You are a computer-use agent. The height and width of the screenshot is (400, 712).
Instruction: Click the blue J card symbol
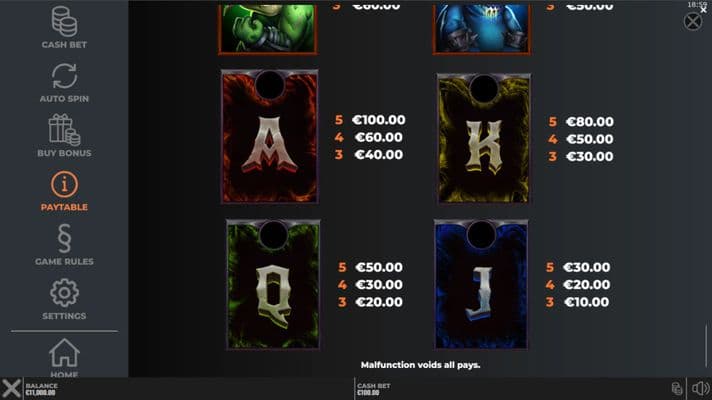[x=481, y=284]
